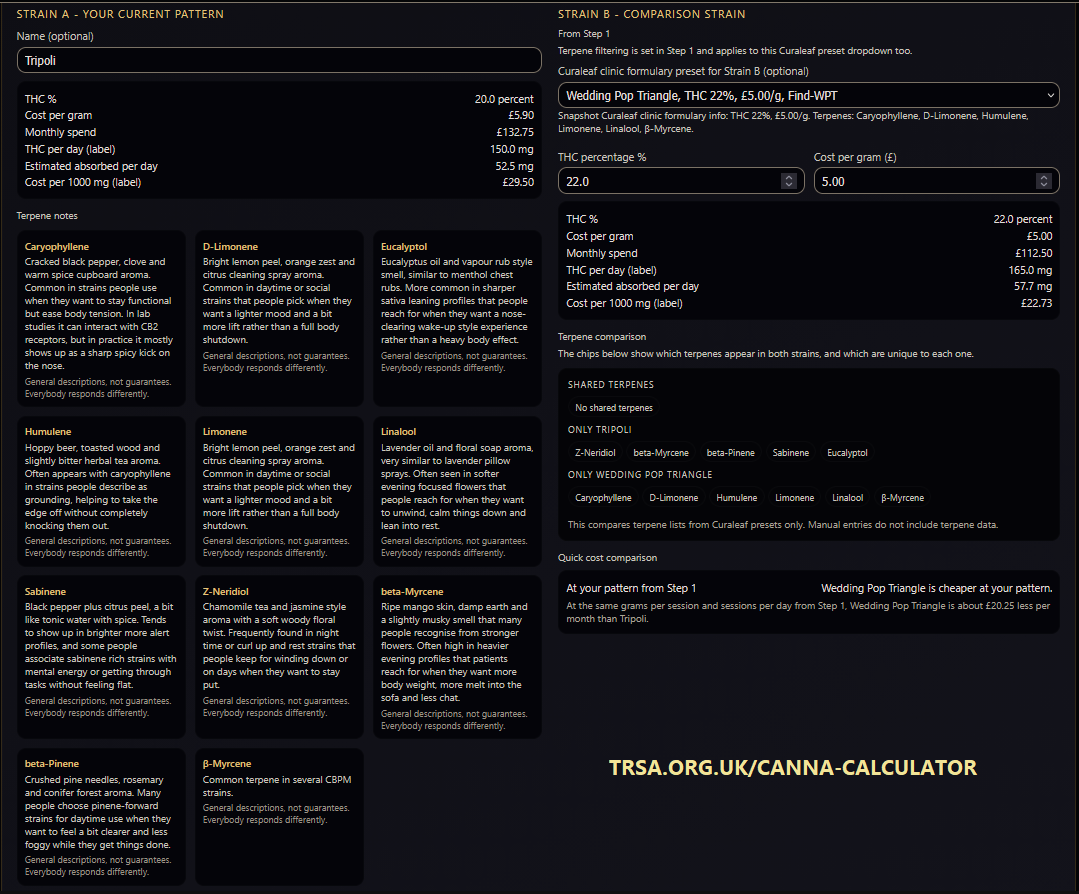This screenshot has width=1079, height=894.
Task: Click the Snapshot Curaleaf clinic formulary info text
Action: click(x=793, y=123)
